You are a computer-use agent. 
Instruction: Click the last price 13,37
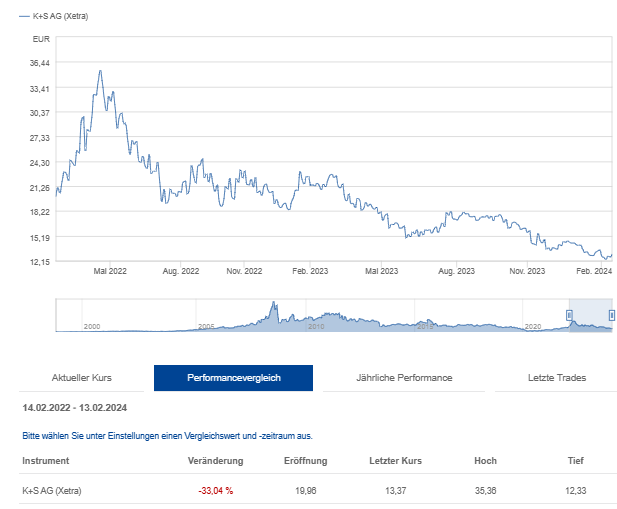point(395,491)
